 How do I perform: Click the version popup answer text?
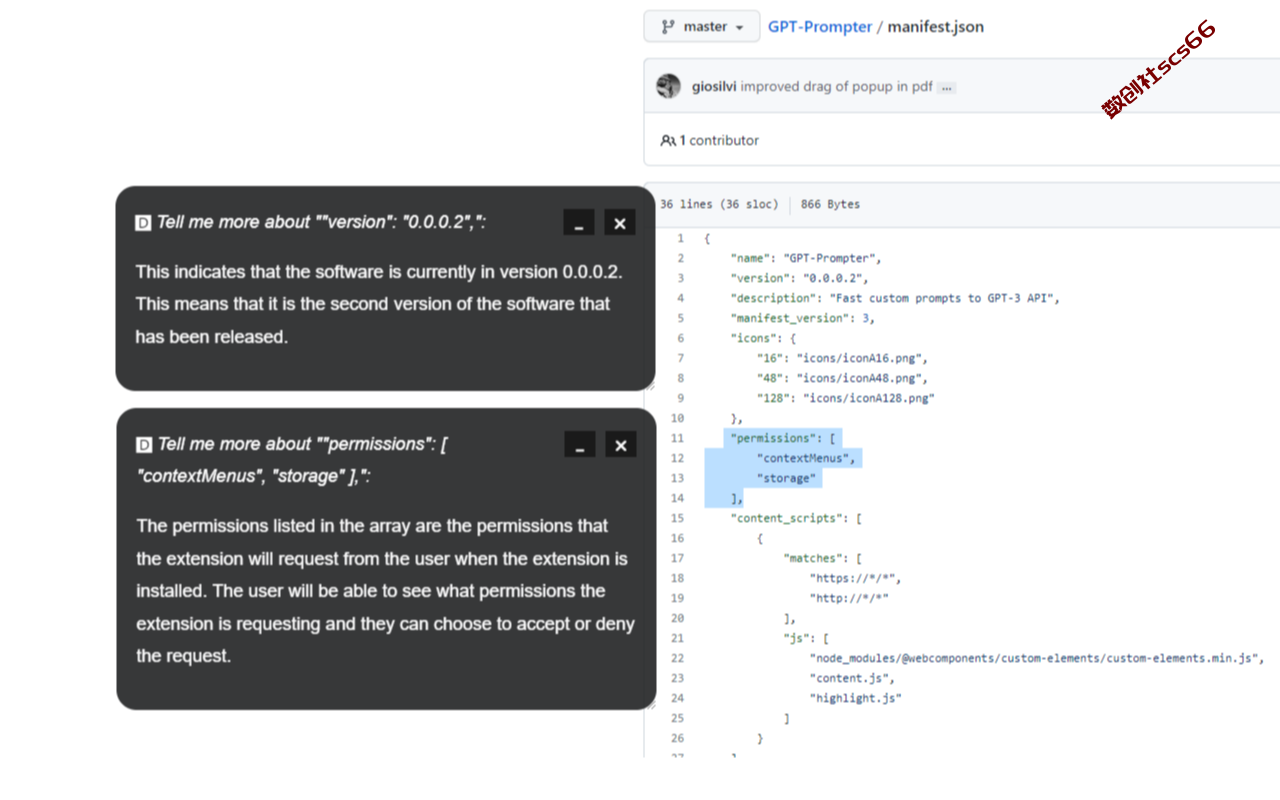(x=379, y=304)
